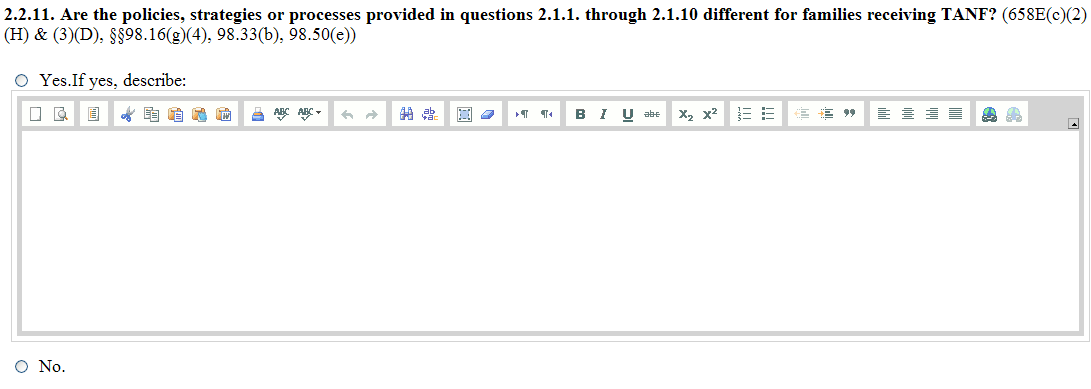Open the Preview tool
Image resolution: width=1091 pixels, height=389 pixels.
point(61,114)
